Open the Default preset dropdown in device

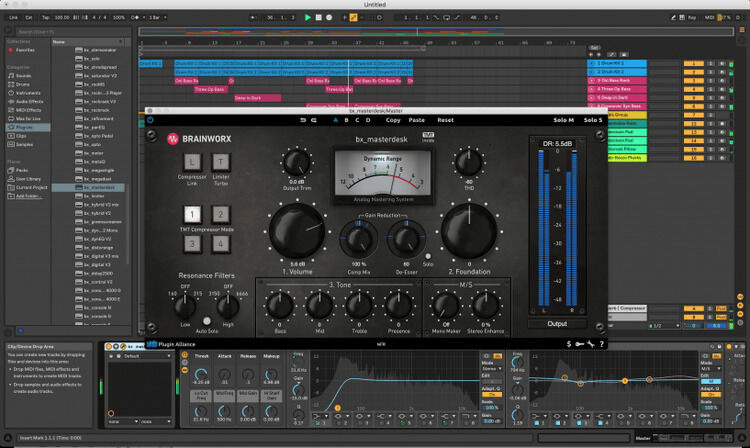click(142, 355)
